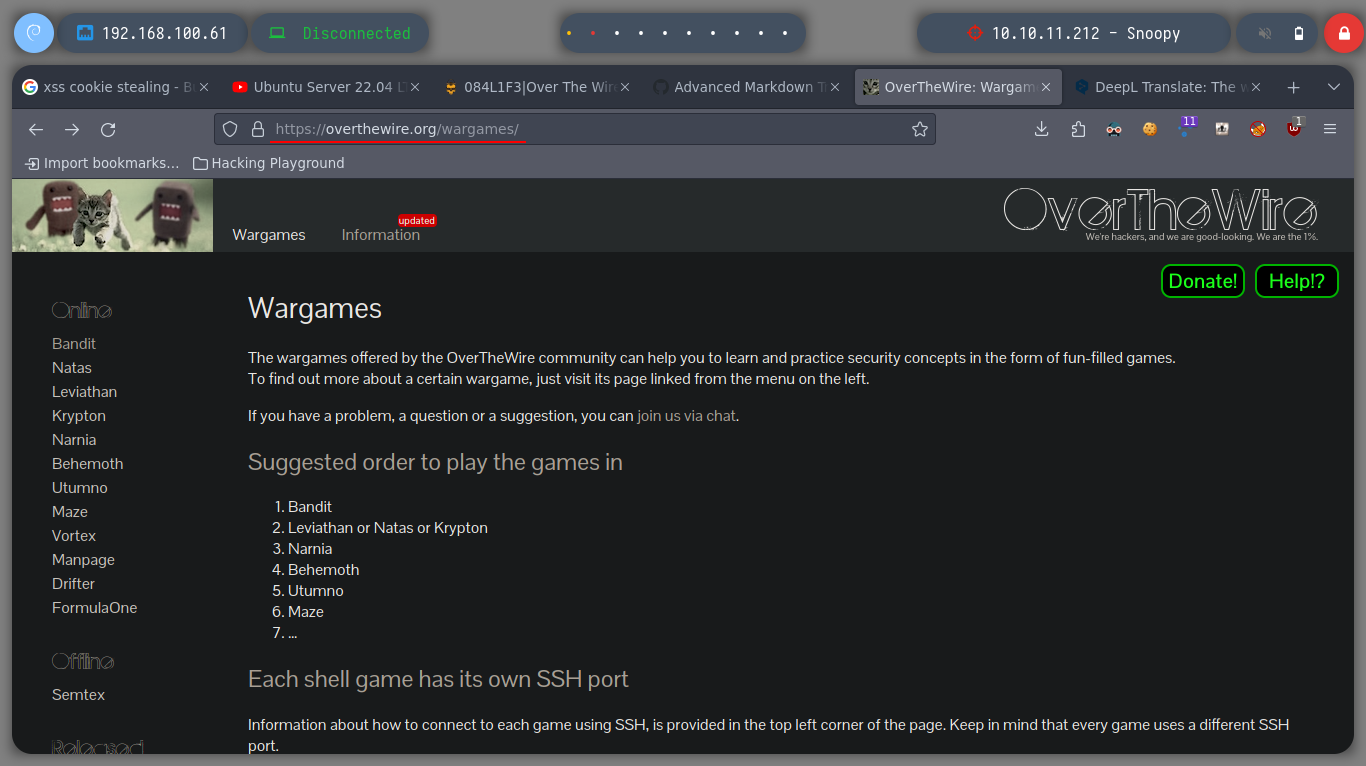Open the Hacking Playground bookmarks folder
This screenshot has width=1366, height=766.
click(x=268, y=163)
